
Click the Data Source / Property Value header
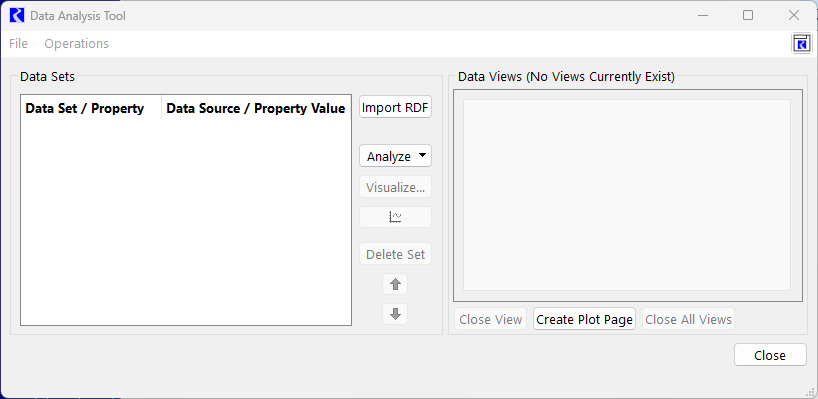pyautogui.click(x=256, y=108)
